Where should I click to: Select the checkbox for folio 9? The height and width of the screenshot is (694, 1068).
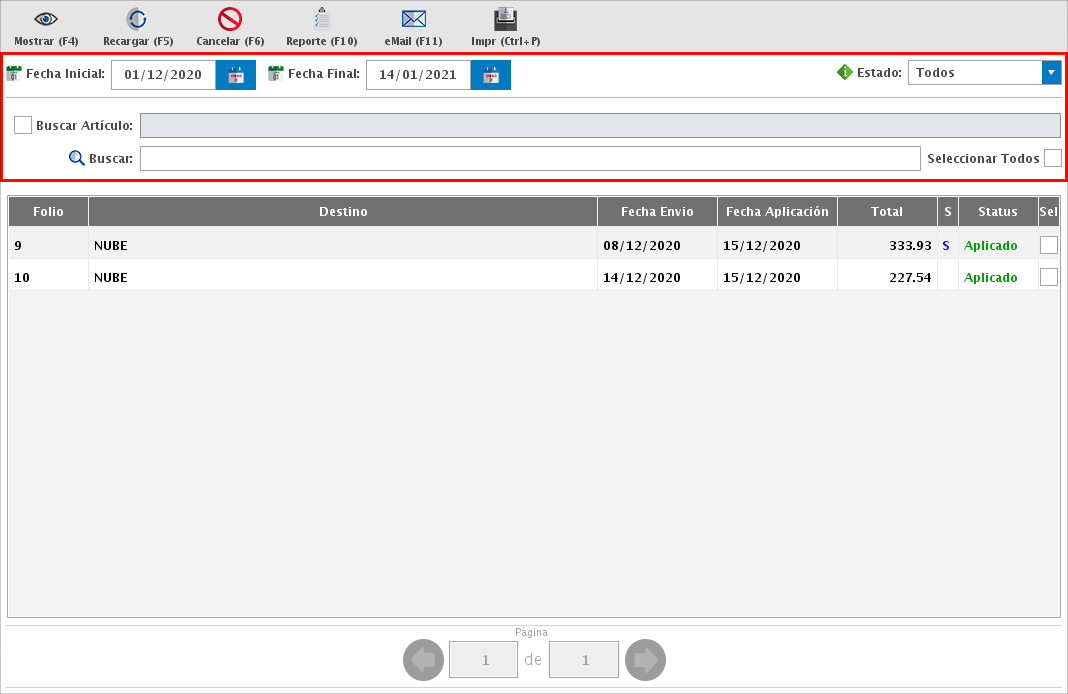click(1048, 245)
